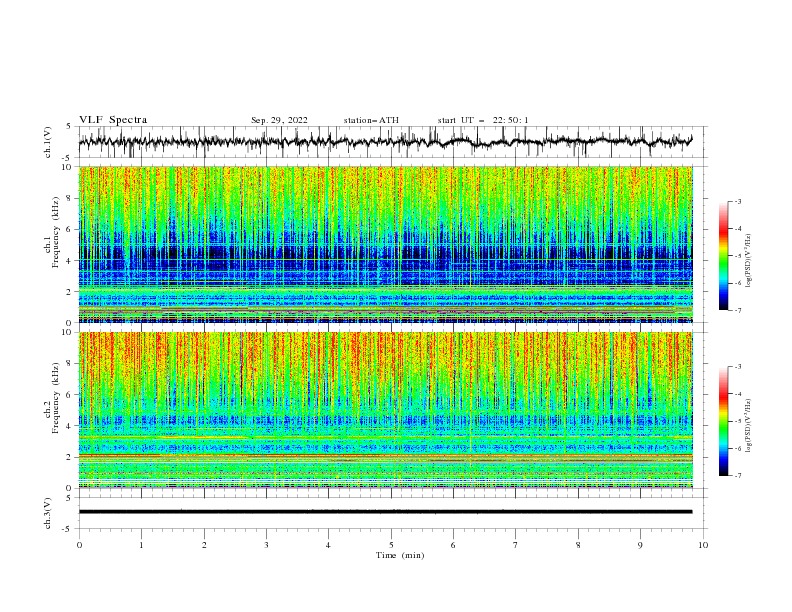This screenshot has width=792, height=612.
Task: Click the "Time (min)" axis label
Action: (x=400, y=555)
